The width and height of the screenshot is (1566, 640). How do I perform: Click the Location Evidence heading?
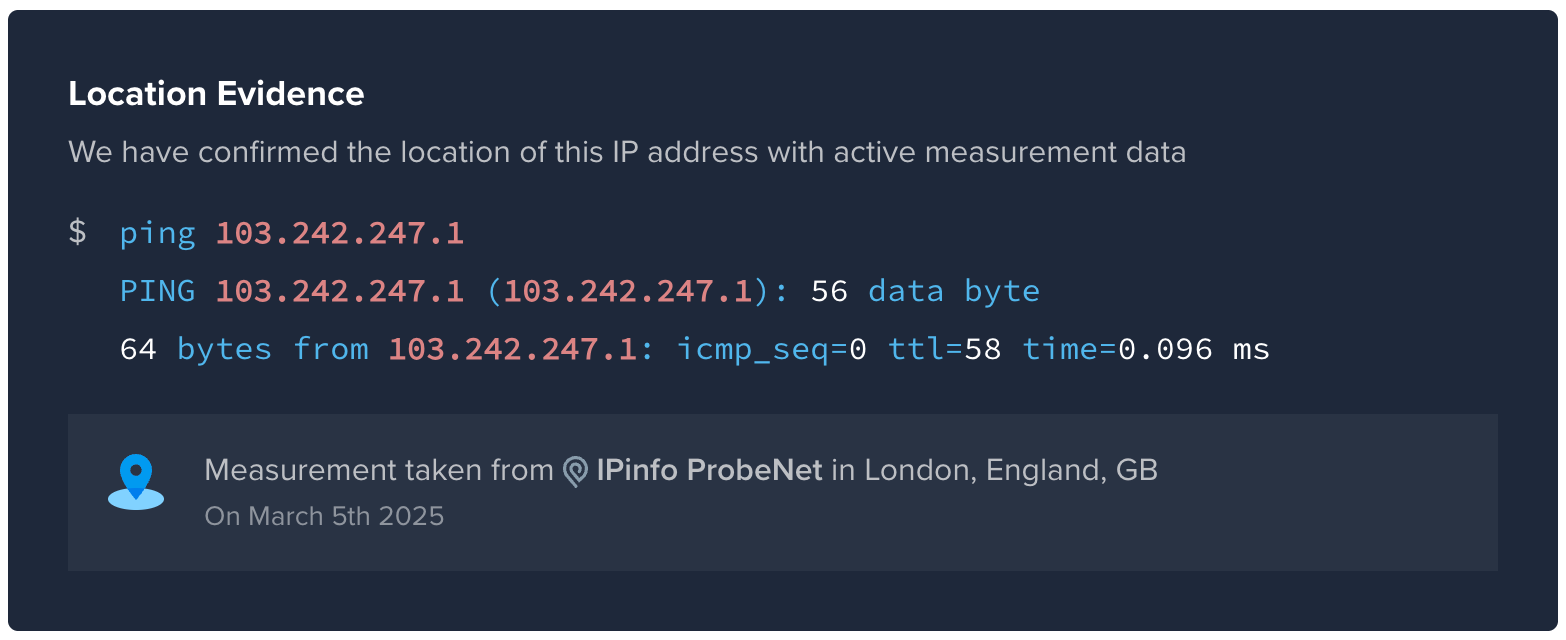(216, 94)
